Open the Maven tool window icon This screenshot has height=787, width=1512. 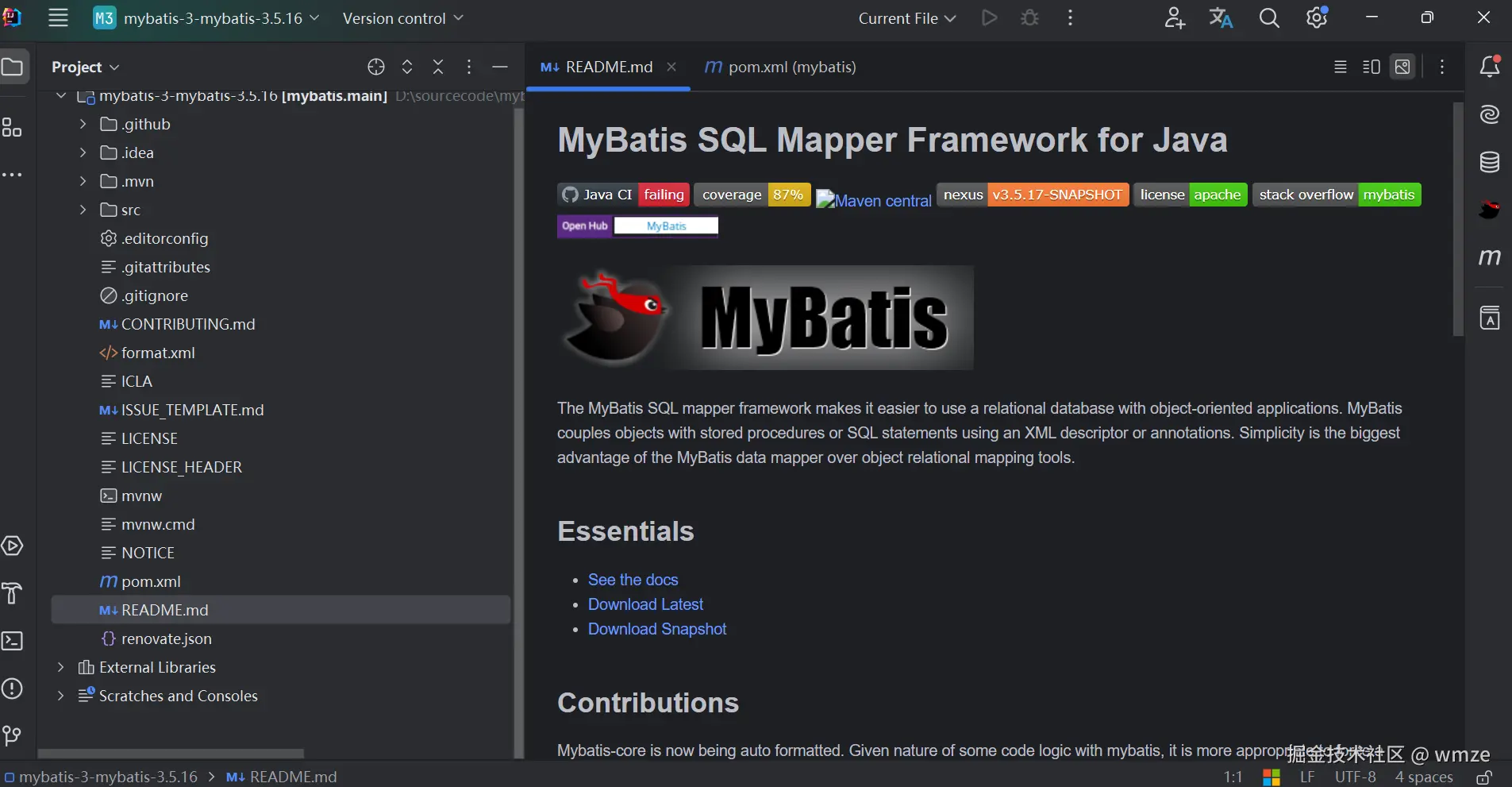coord(1490,257)
